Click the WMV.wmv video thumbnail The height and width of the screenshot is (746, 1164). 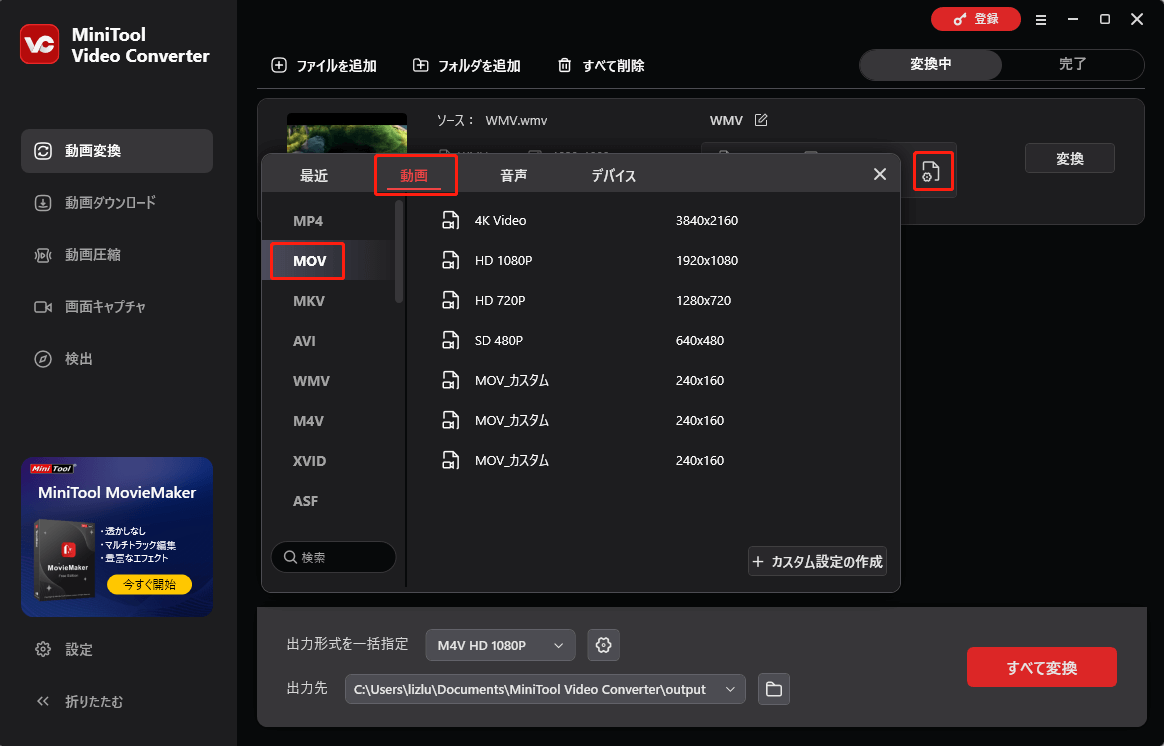[x=347, y=134]
